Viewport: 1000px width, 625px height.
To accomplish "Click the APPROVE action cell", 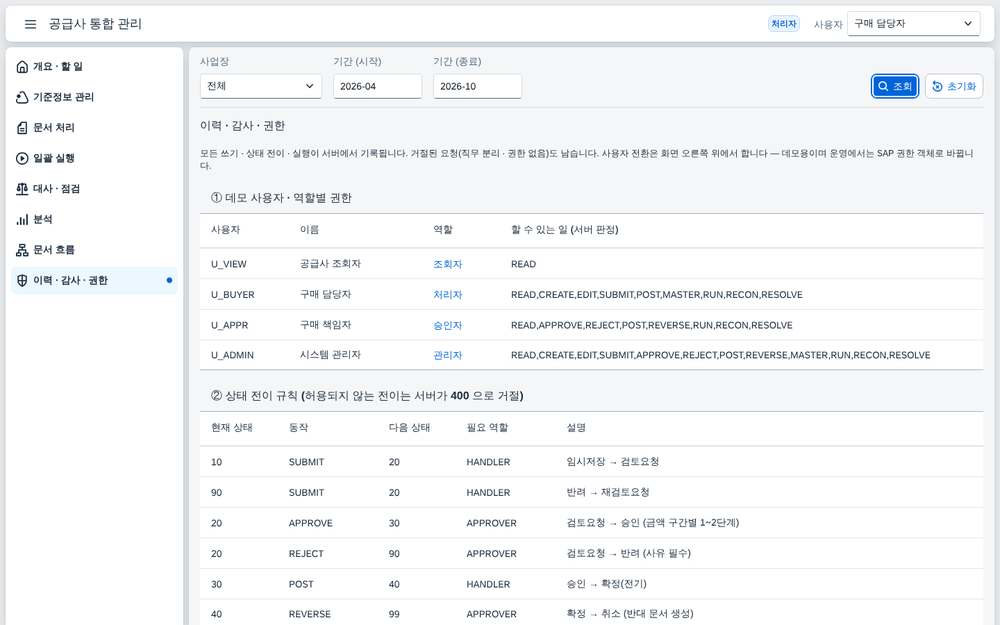I will coord(311,523).
